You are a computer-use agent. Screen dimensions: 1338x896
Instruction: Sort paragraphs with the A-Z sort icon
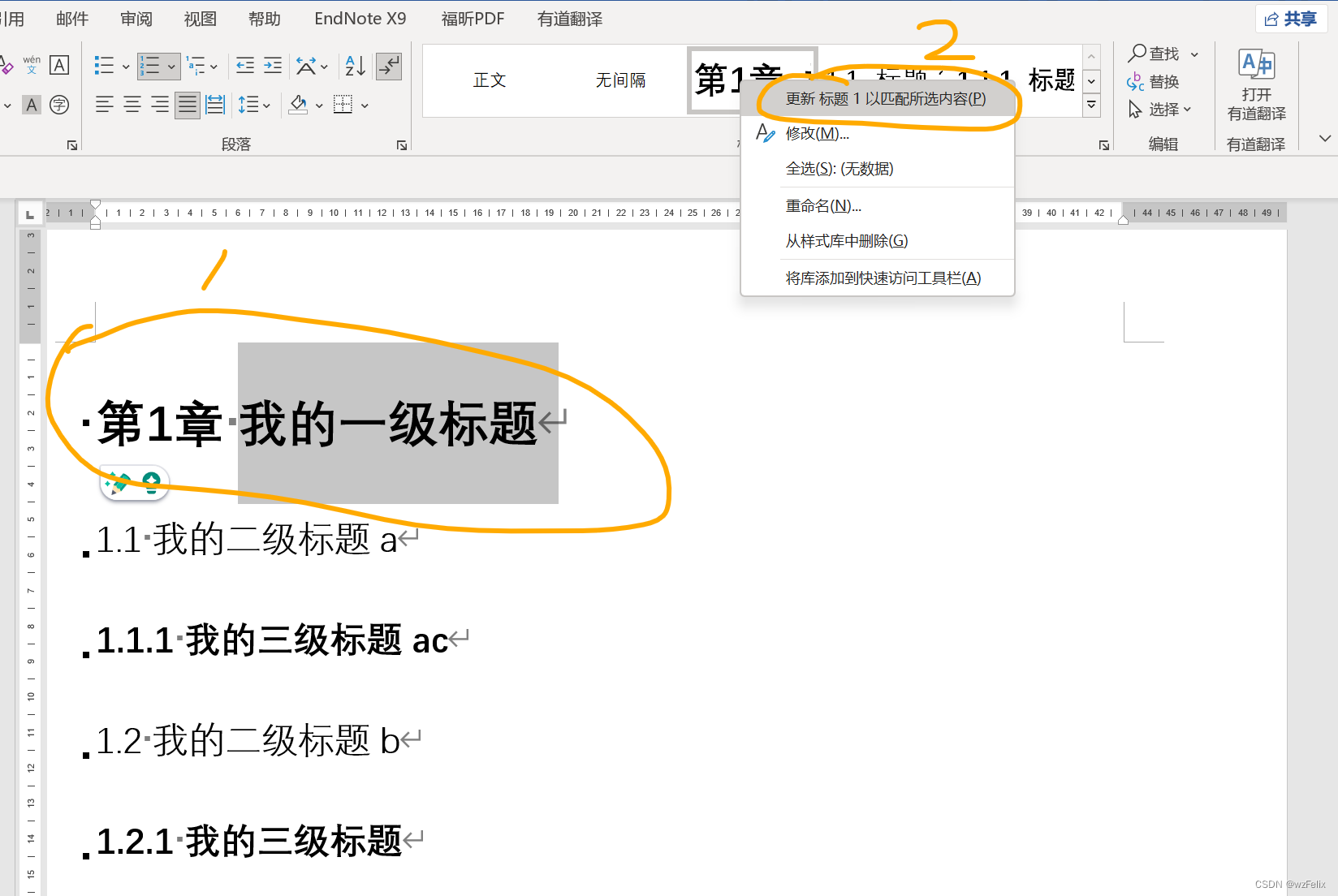[355, 66]
